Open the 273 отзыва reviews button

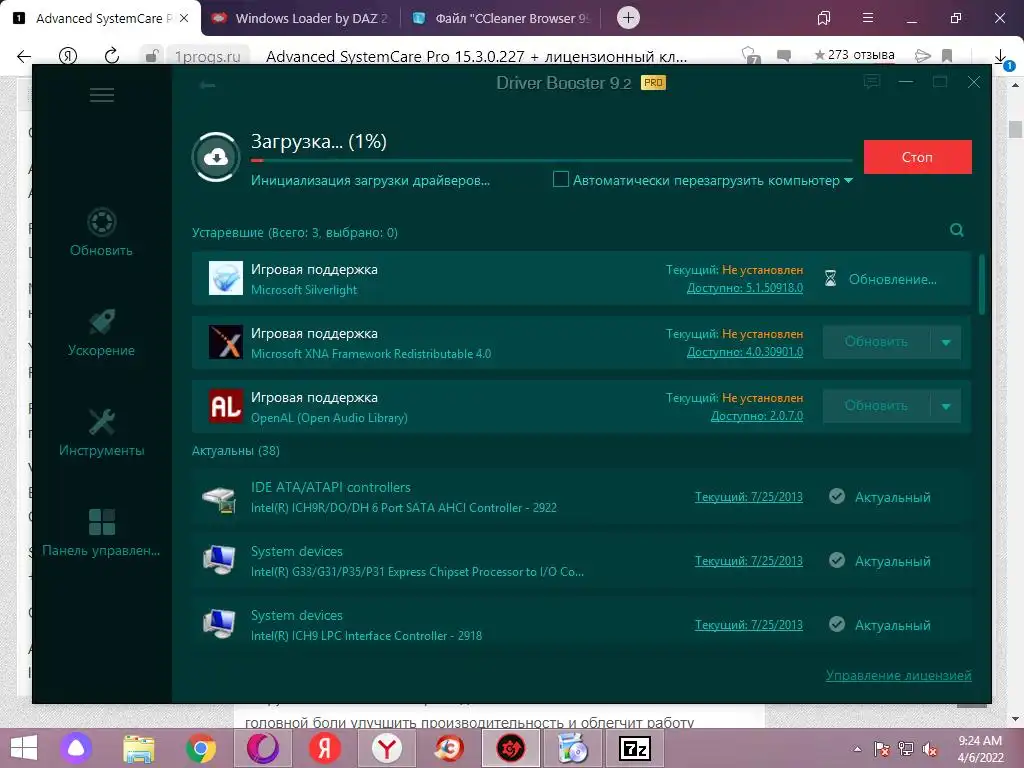pos(854,56)
